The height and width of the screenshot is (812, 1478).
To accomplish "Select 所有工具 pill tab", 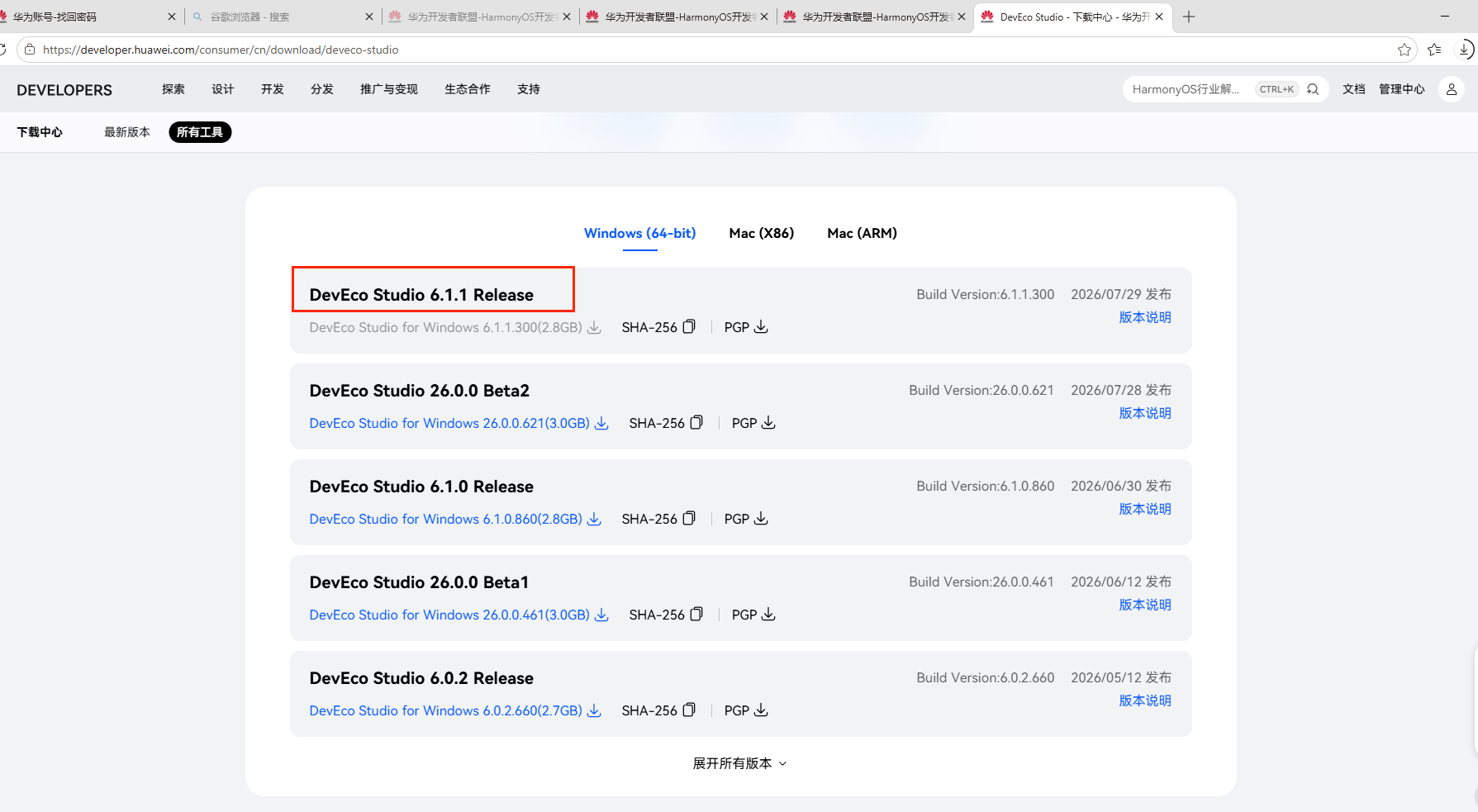I will point(200,132).
